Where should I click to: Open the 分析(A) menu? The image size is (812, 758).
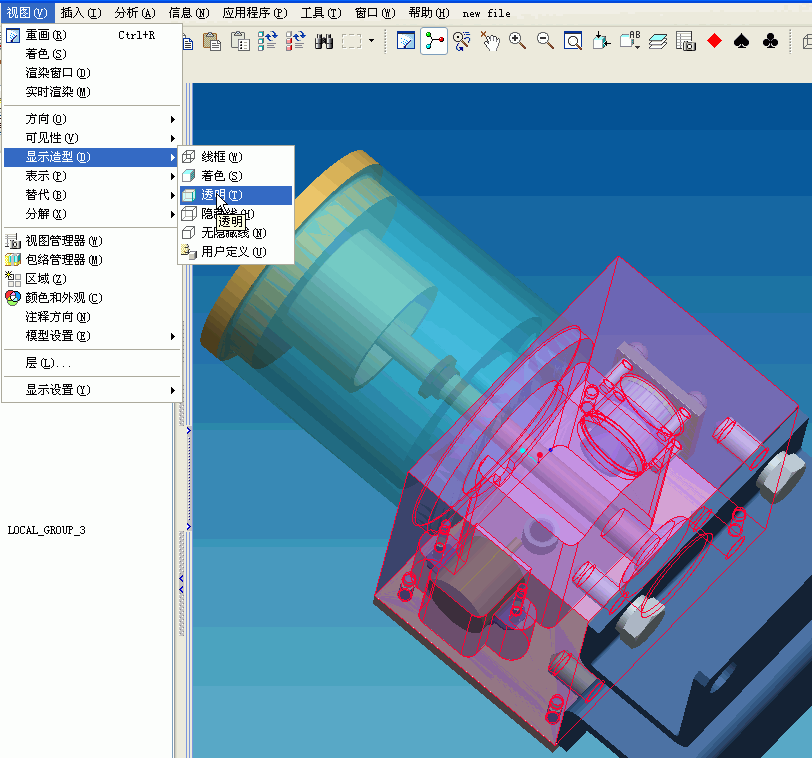point(135,13)
